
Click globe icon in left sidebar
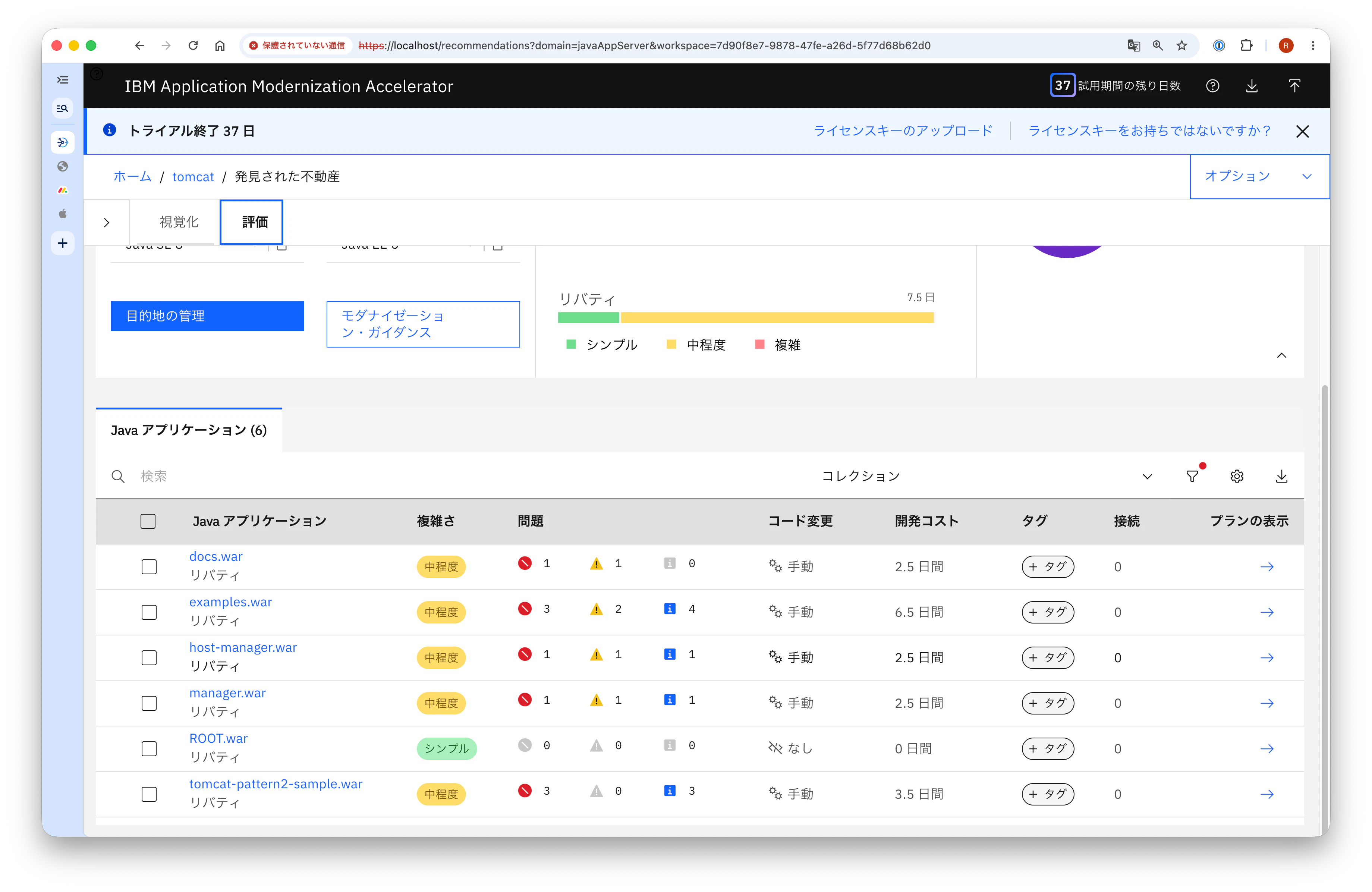click(63, 167)
